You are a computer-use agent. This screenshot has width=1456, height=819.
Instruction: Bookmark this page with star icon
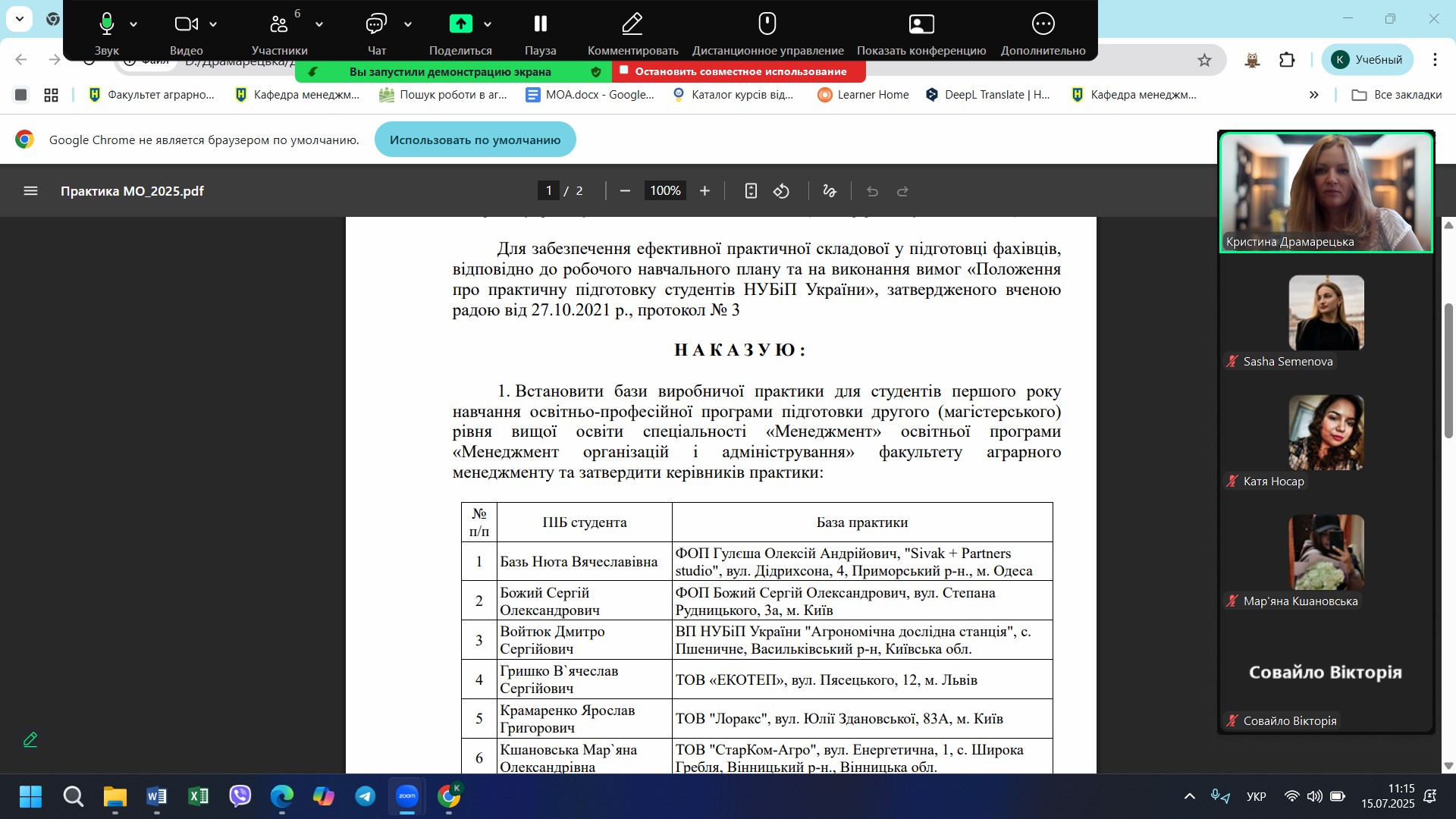(1204, 60)
